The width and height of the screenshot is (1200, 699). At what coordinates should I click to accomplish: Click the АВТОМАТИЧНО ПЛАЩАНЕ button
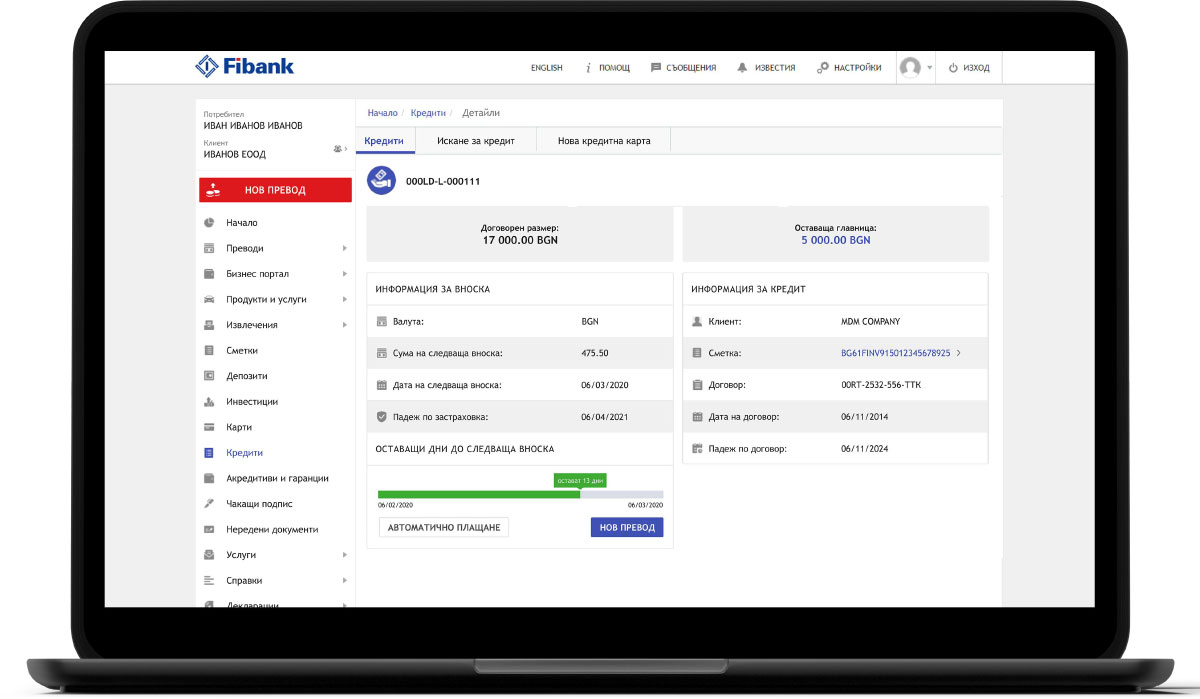point(443,527)
